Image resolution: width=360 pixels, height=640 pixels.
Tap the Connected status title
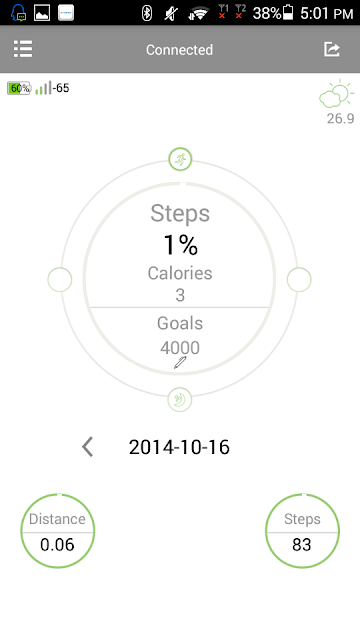pos(180,50)
